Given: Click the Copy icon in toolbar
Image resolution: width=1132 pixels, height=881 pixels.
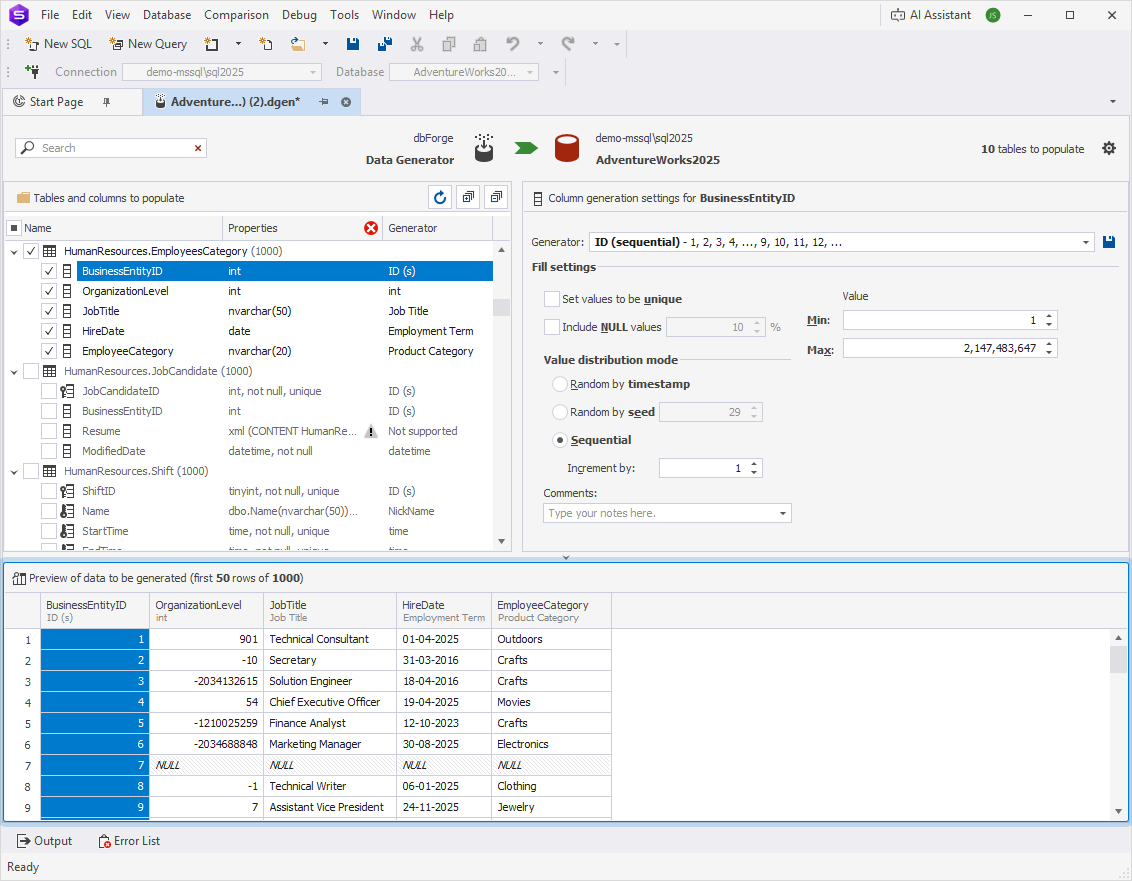Looking at the screenshot, I should pos(448,44).
